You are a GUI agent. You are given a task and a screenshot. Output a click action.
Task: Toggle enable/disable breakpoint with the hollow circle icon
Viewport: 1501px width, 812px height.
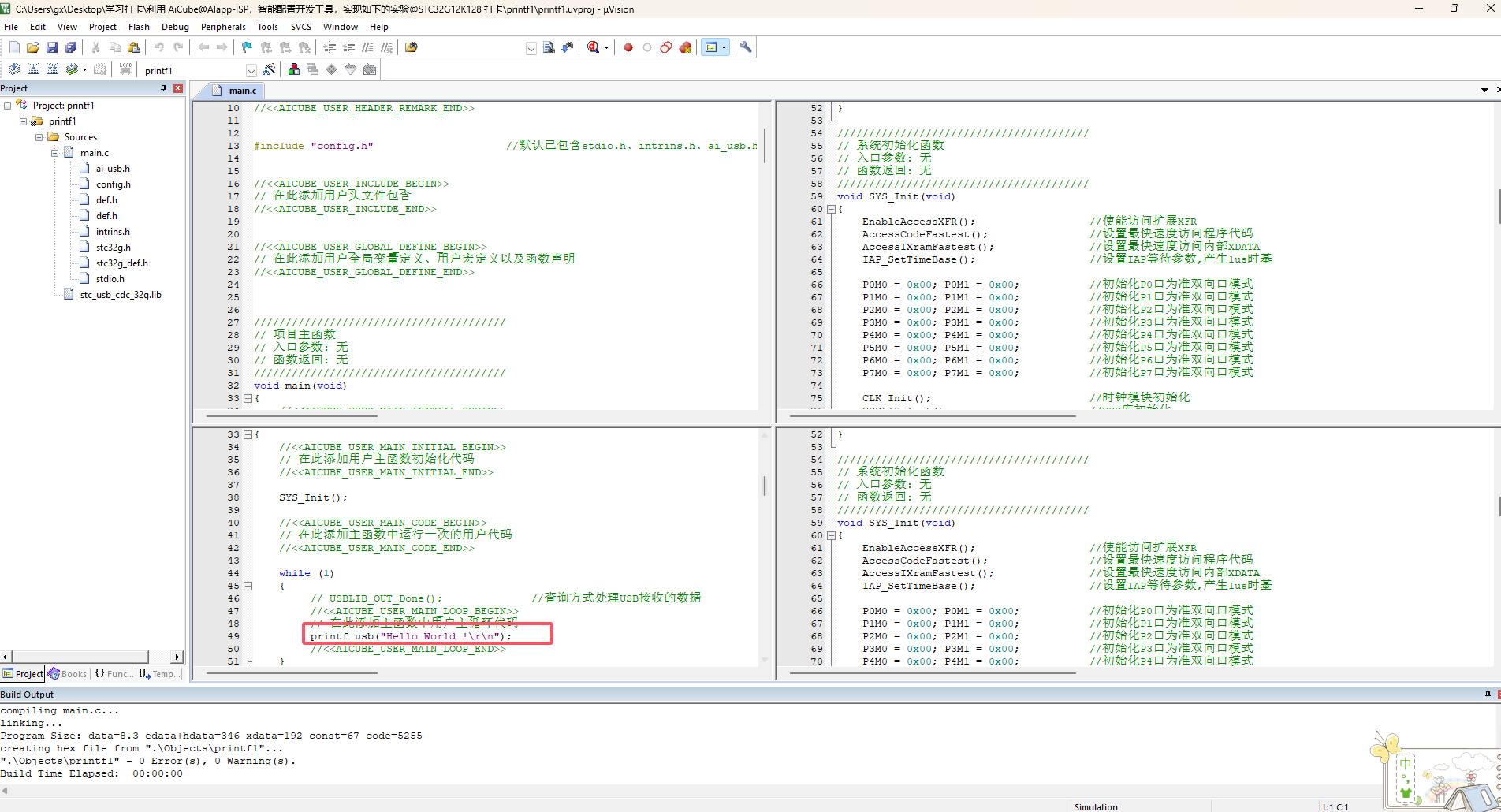[x=647, y=47]
